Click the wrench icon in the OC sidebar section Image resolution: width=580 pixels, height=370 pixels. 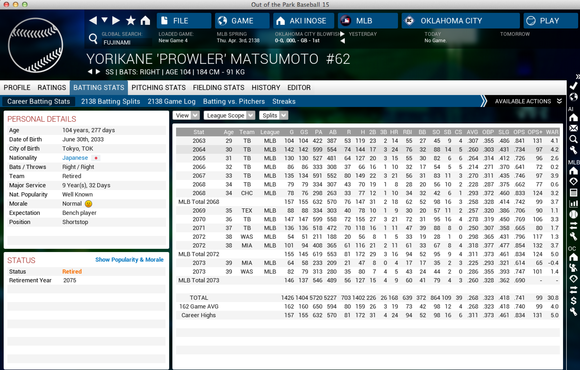[573, 312]
